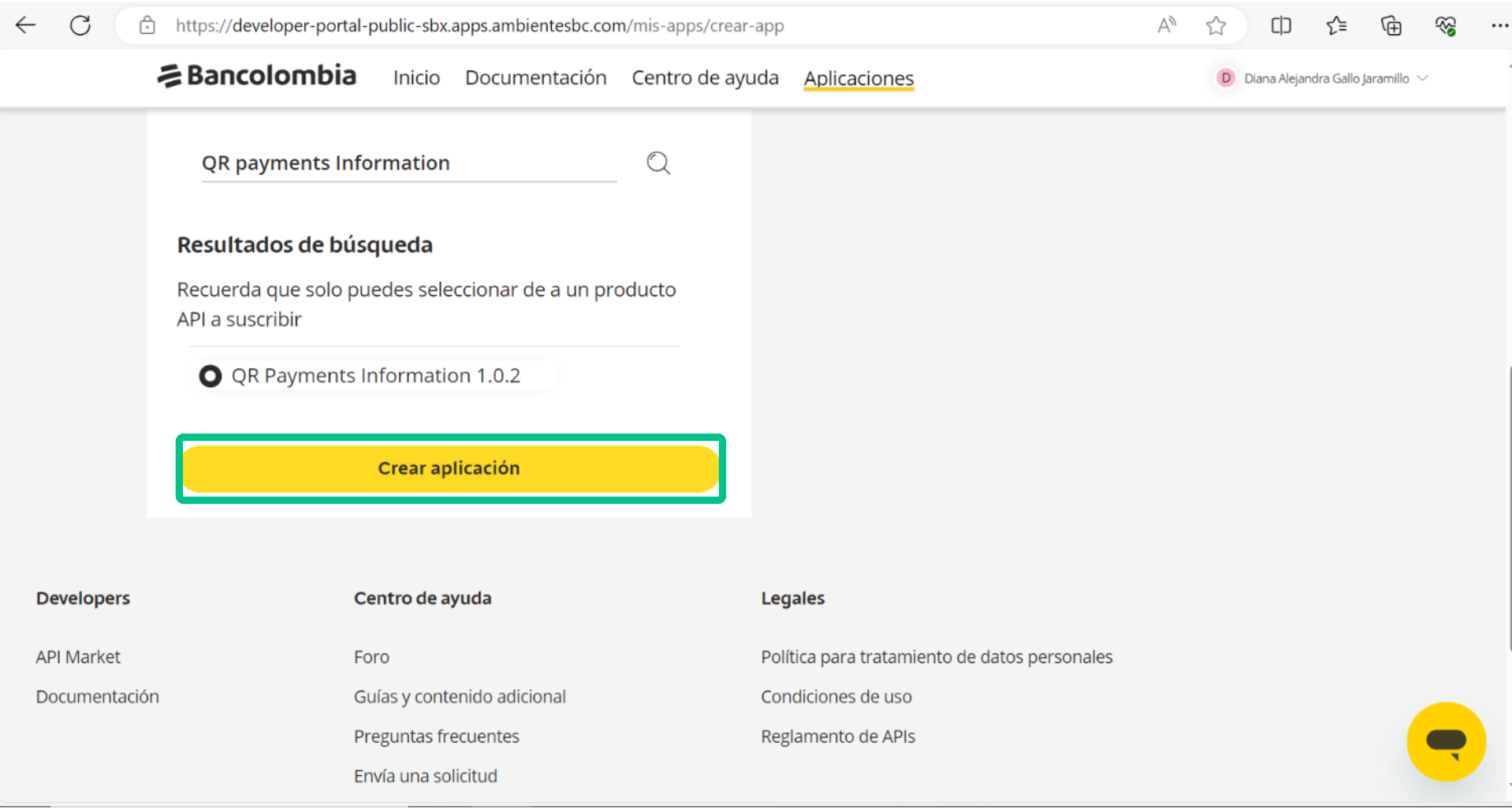This screenshot has height=809, width=1512.
Task: Open Guías y contenido adicional link
Action: click(x=460, y=696)
